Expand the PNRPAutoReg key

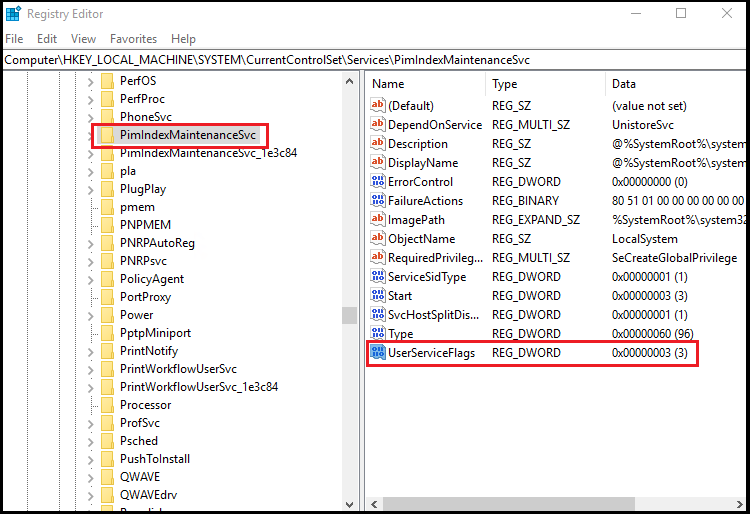click(90, 244)
